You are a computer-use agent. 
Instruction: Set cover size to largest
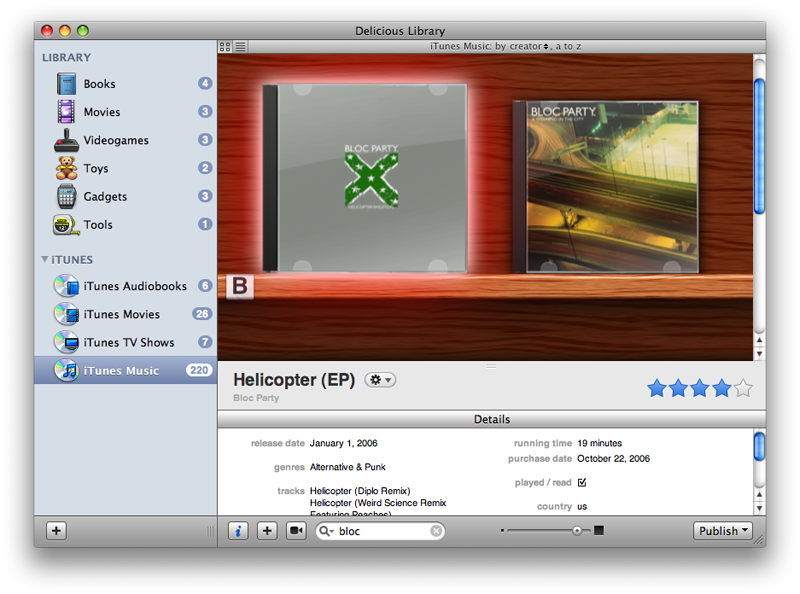[599, 531]
